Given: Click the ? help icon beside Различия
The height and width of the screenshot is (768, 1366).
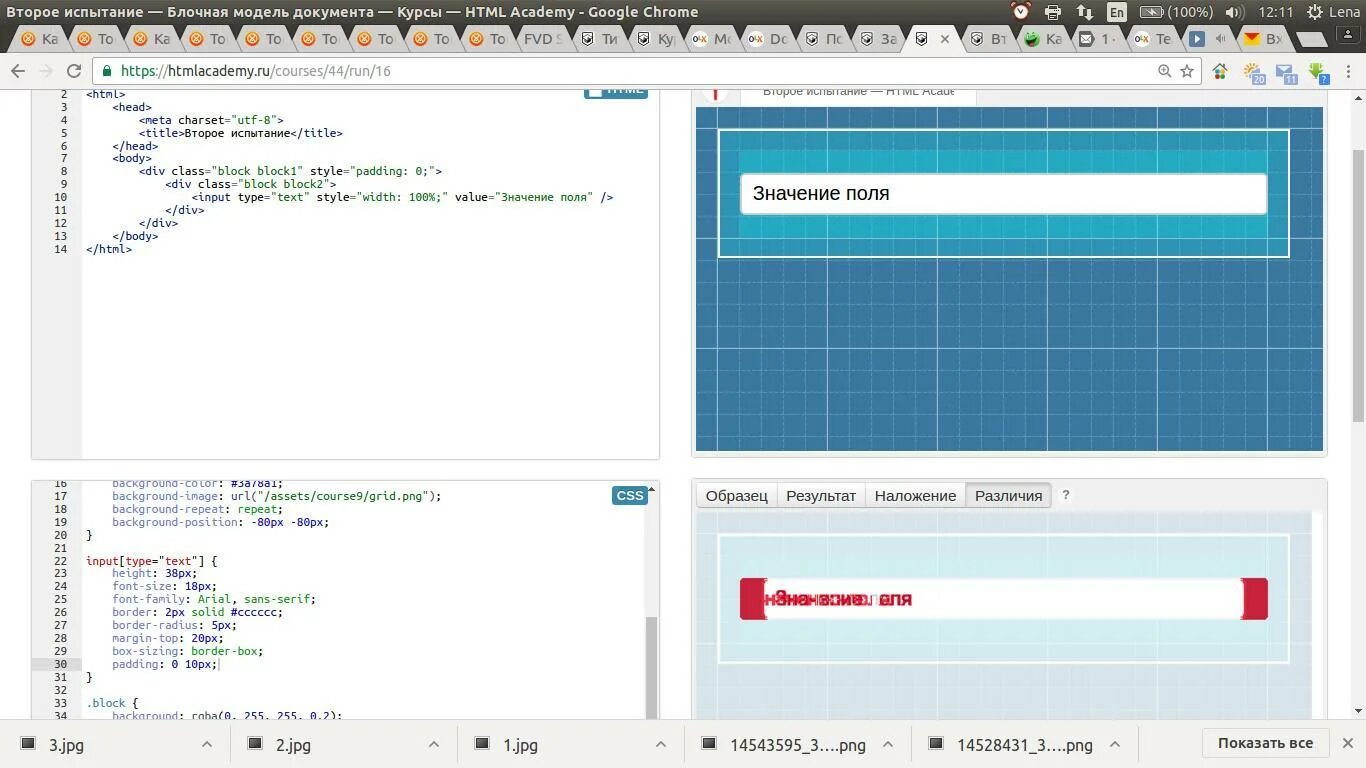Looking at the screenshot, I should click(x=1065, y=495).
